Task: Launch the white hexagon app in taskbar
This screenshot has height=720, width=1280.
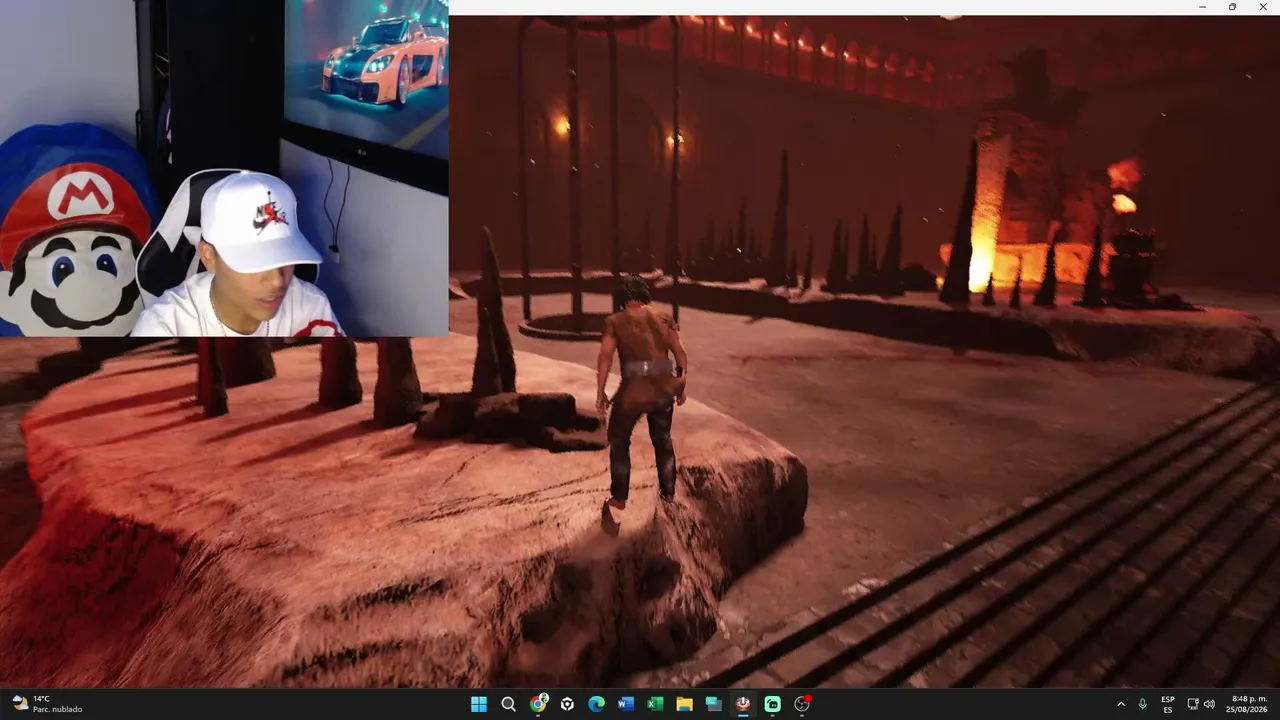Action: click(x=567, y=704)
